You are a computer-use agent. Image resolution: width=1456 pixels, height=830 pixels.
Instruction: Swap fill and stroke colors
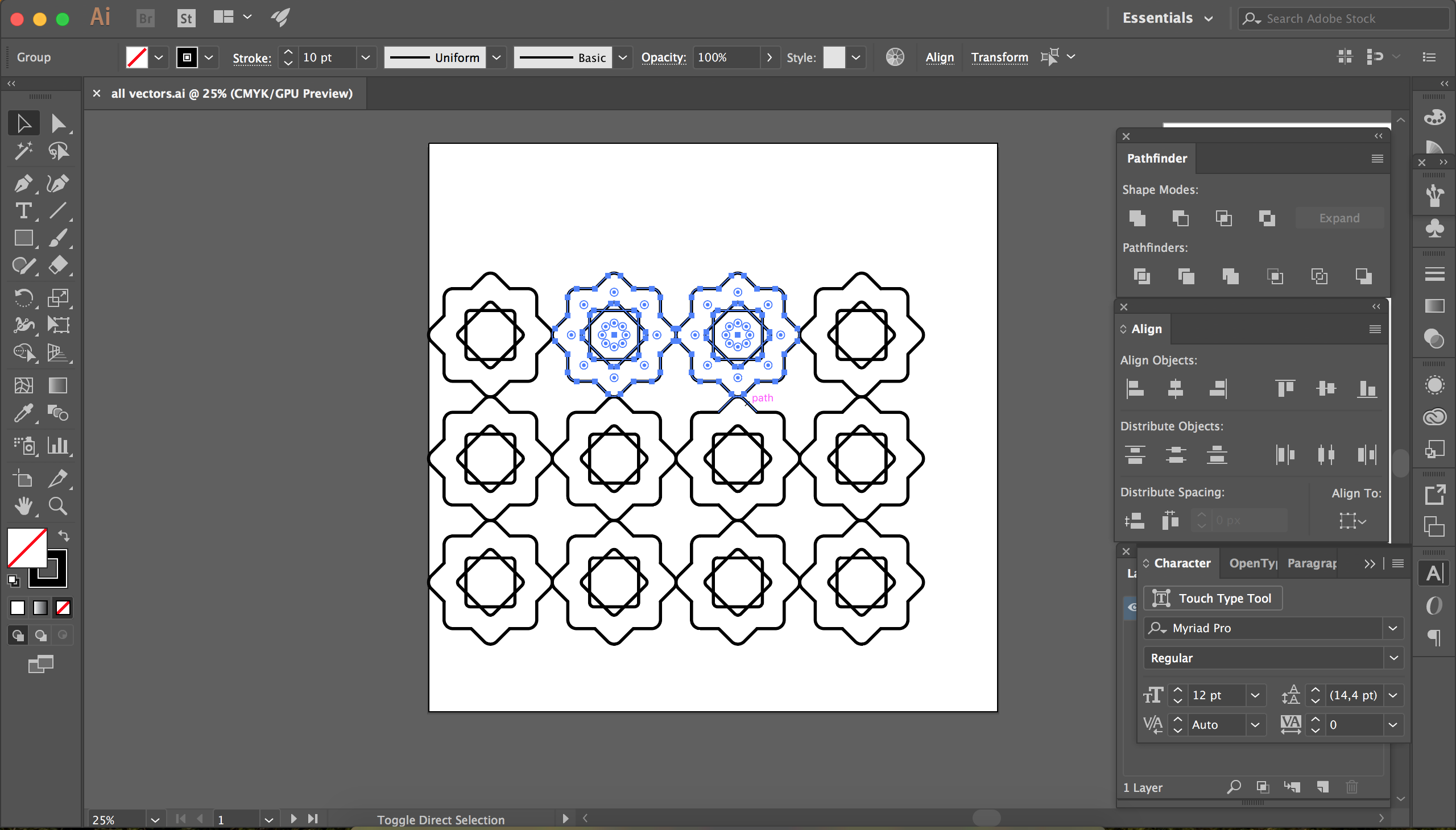pos(63,536)
